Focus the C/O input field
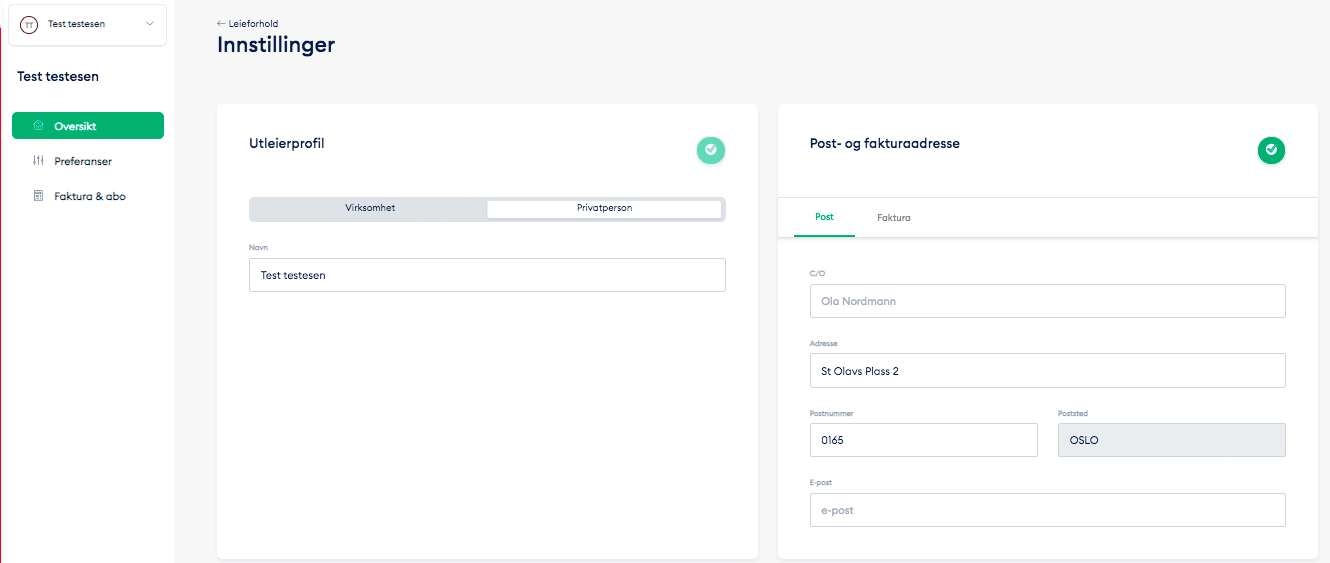 coord(1047,301)
